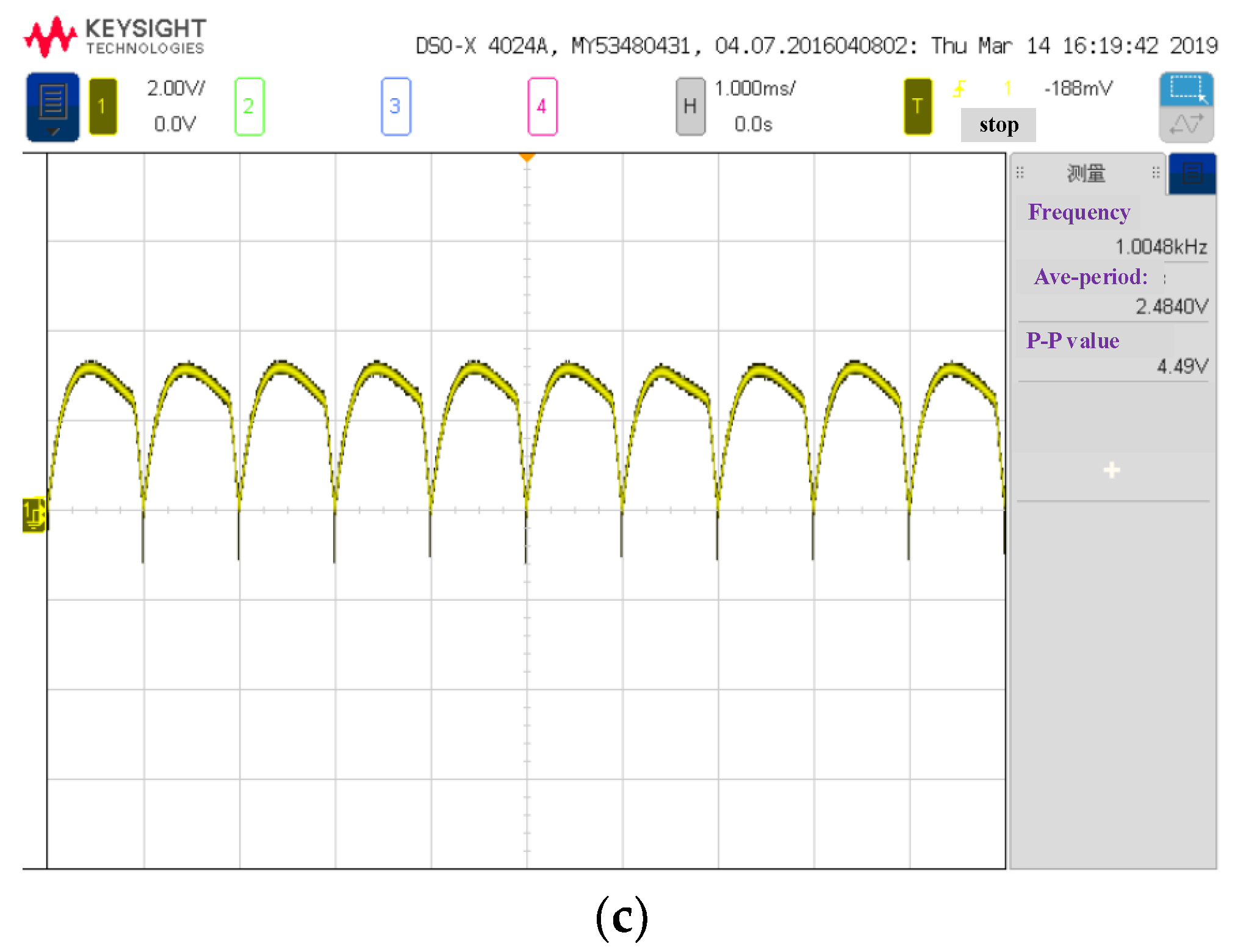
Task: Open the measurement panel menu icon
Action: coord(1192,174)
